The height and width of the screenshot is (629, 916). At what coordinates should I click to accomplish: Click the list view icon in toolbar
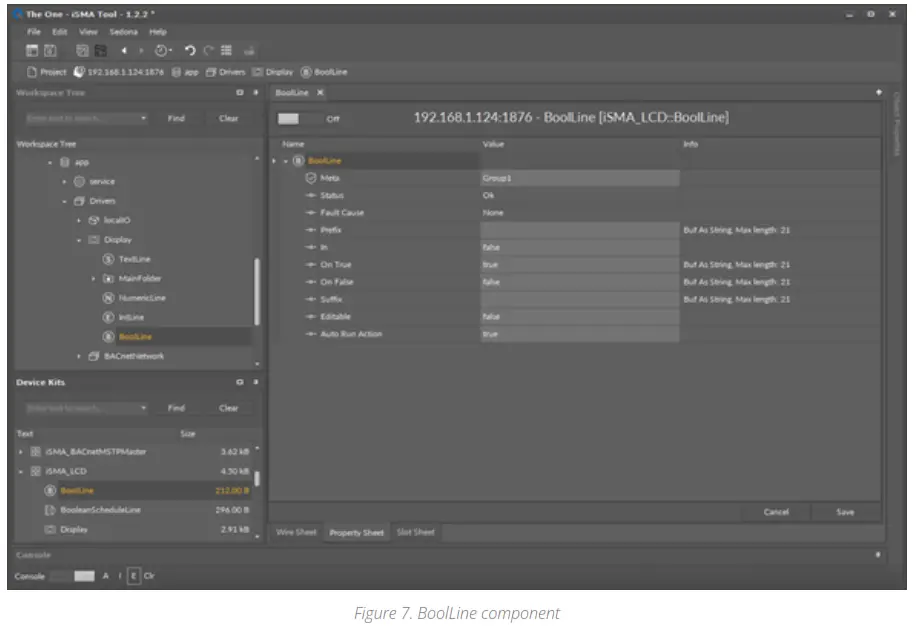pyautogui.click(x=227, y=51)
